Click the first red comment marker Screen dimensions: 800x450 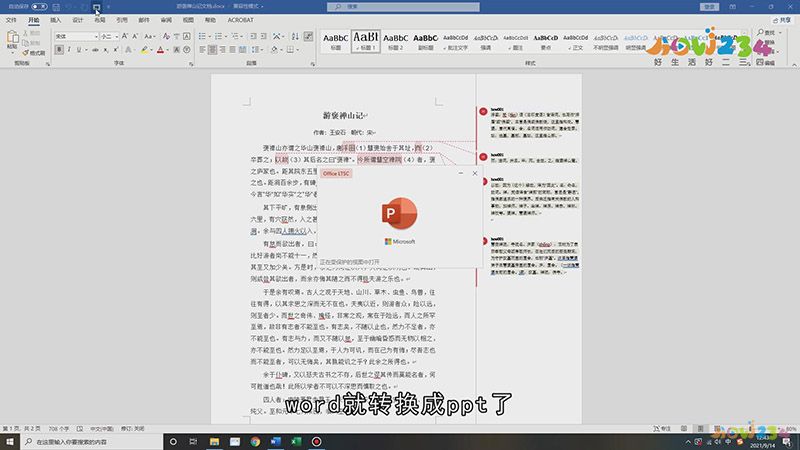point(483,111)
